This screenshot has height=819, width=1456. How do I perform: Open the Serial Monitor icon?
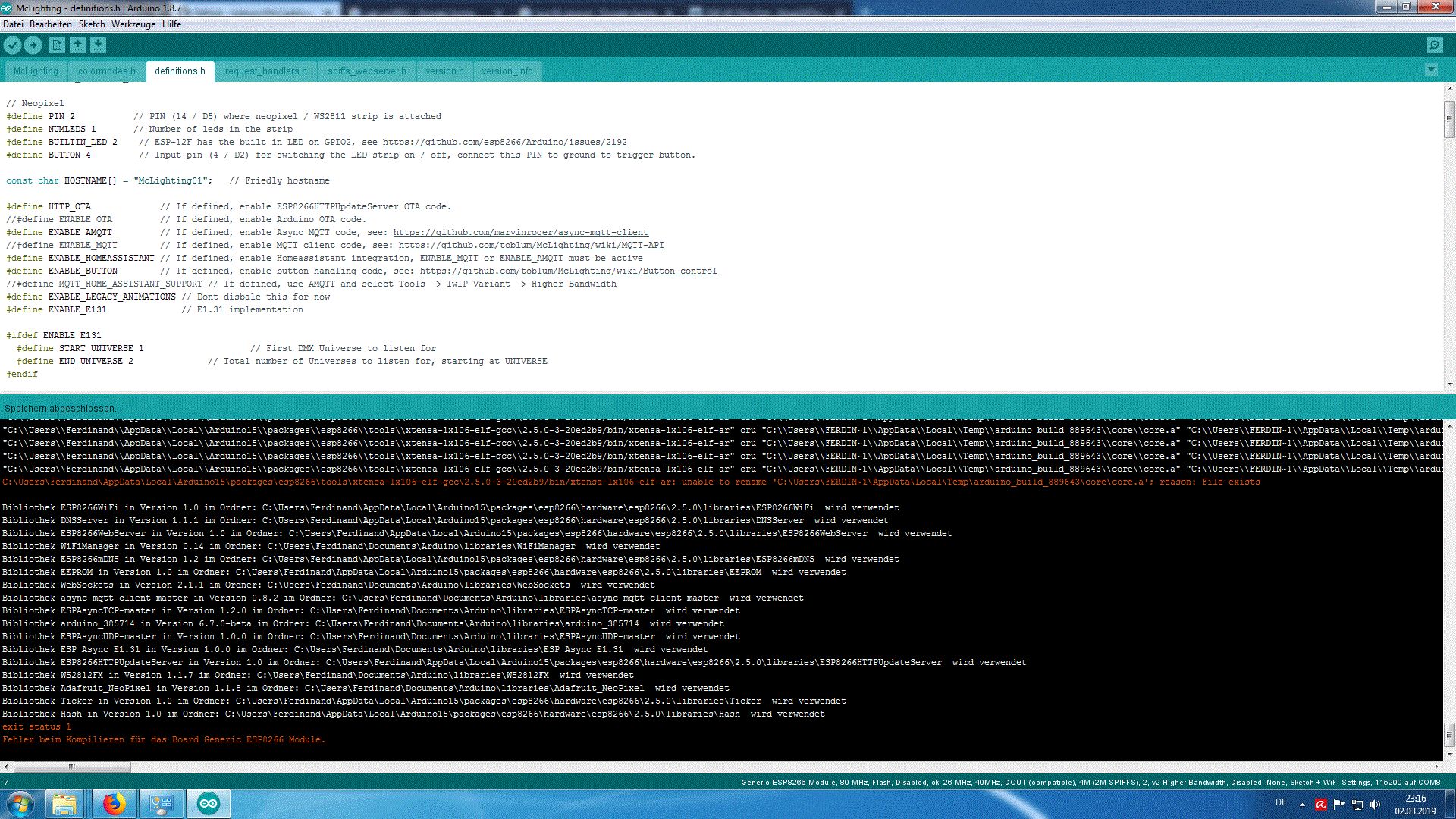[1434, 45]
